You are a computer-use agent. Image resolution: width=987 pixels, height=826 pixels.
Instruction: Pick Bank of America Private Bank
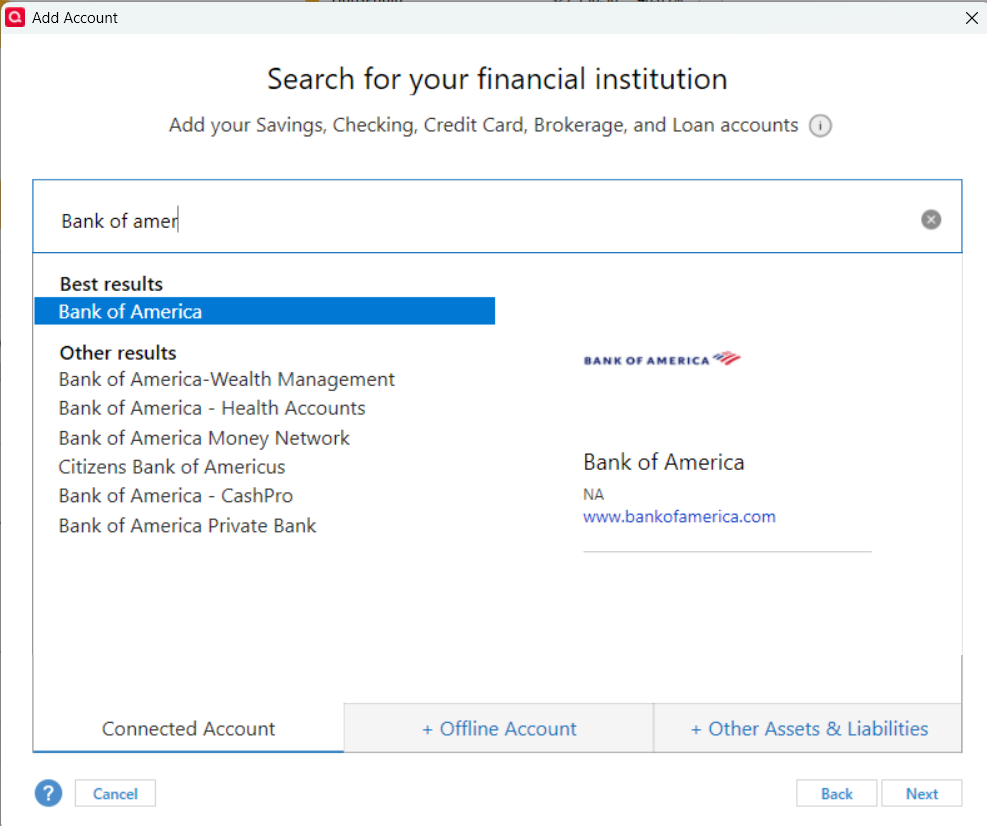coord(187,526)
